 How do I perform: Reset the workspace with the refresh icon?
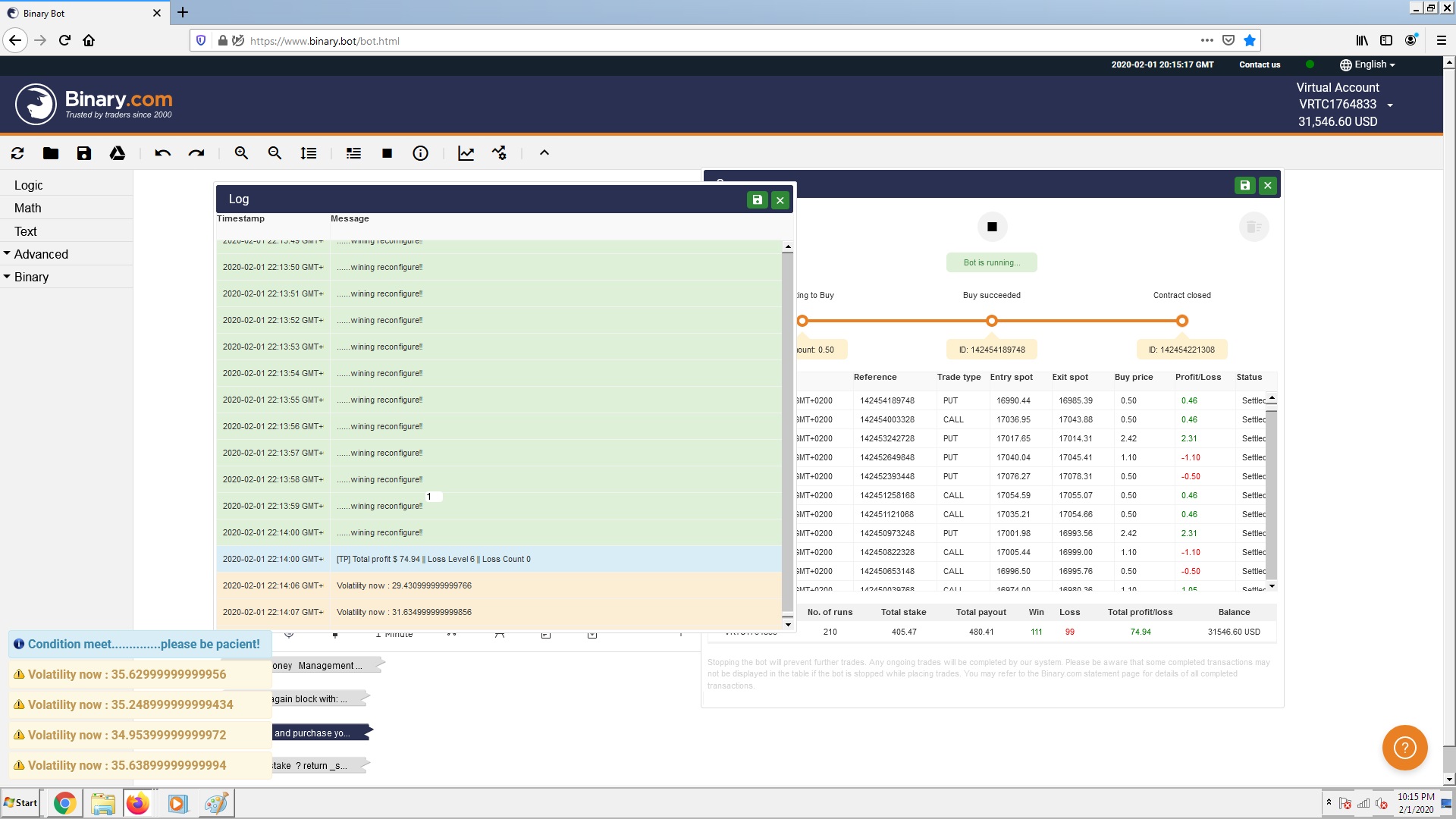point(17,153)
